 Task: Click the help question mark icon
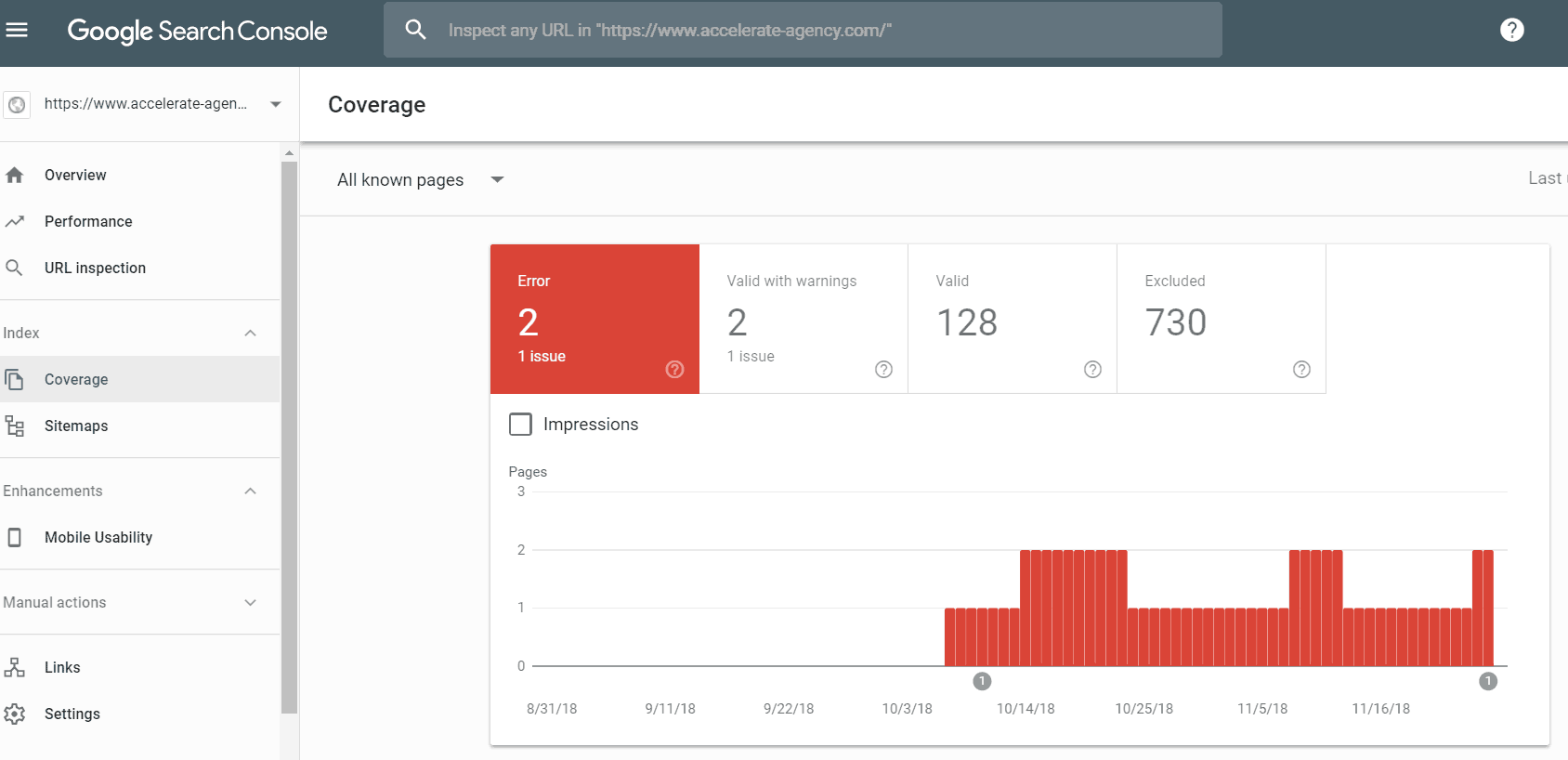(1511, 30)
